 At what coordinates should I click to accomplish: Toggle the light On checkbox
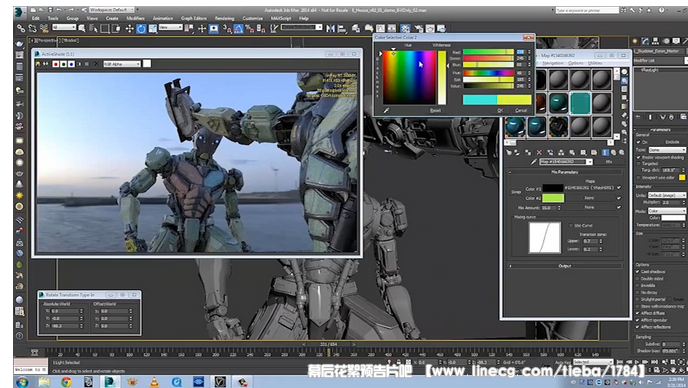[638, 142]
